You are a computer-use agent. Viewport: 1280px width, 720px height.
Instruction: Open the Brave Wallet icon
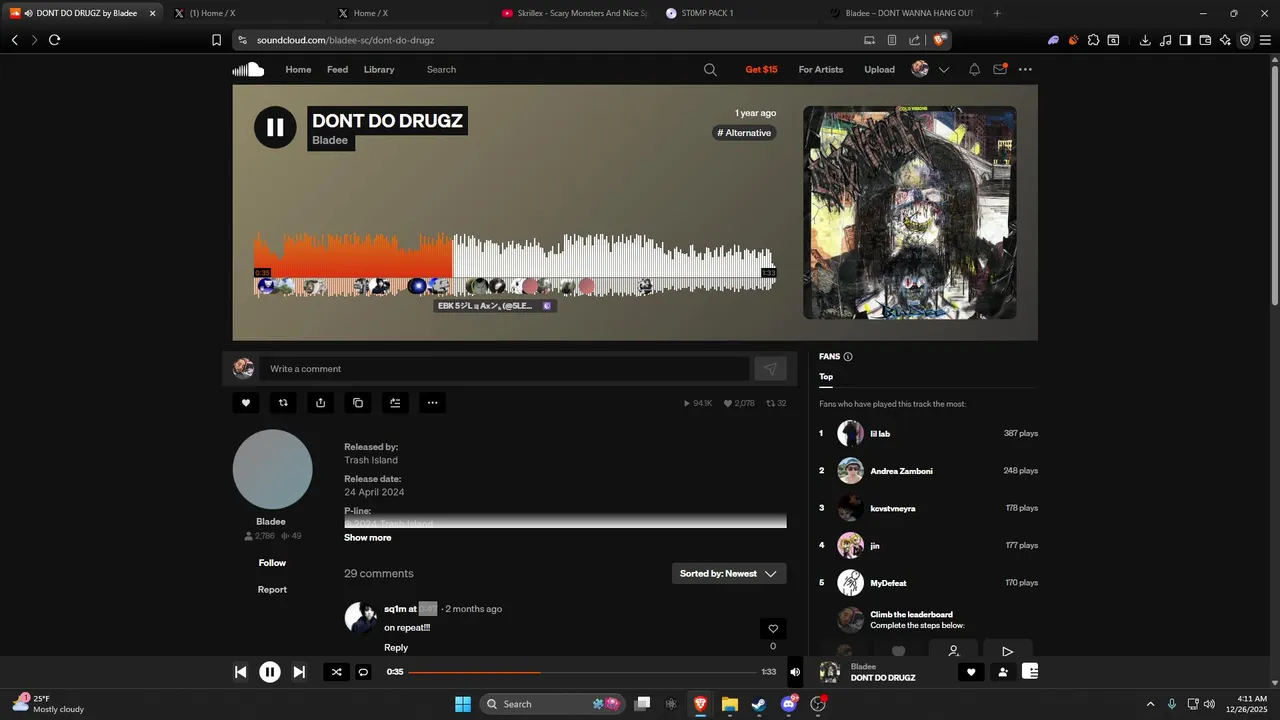(x=1205, y=40)
